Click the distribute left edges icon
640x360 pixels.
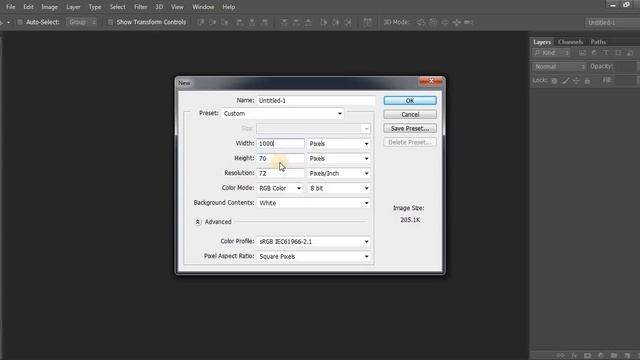pos(324,22)
